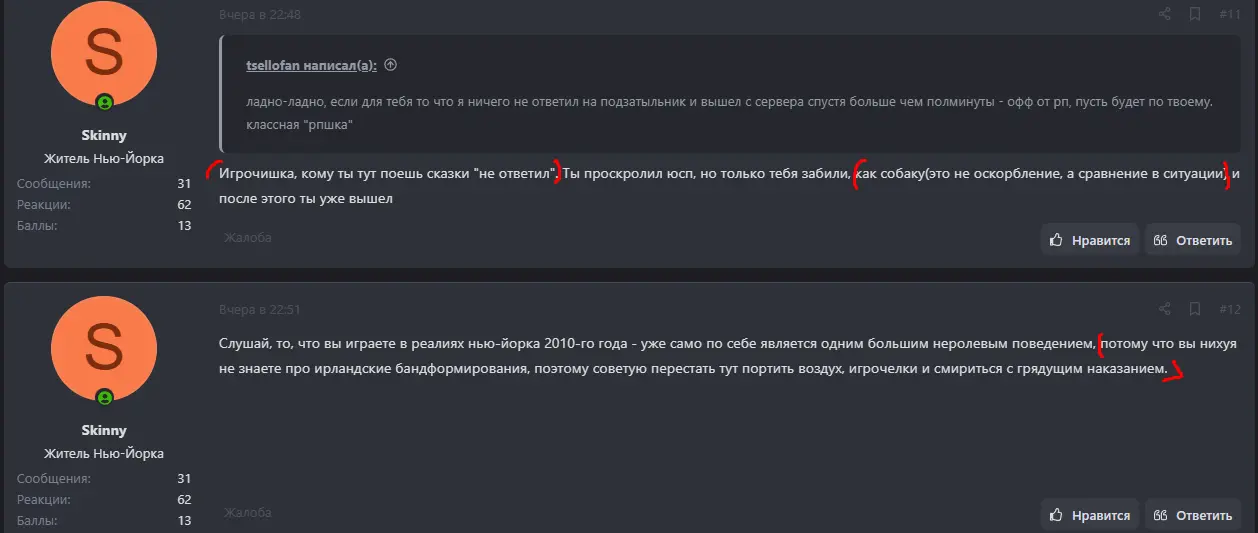Open the #11 post permalink

[x=1229, y=14]
